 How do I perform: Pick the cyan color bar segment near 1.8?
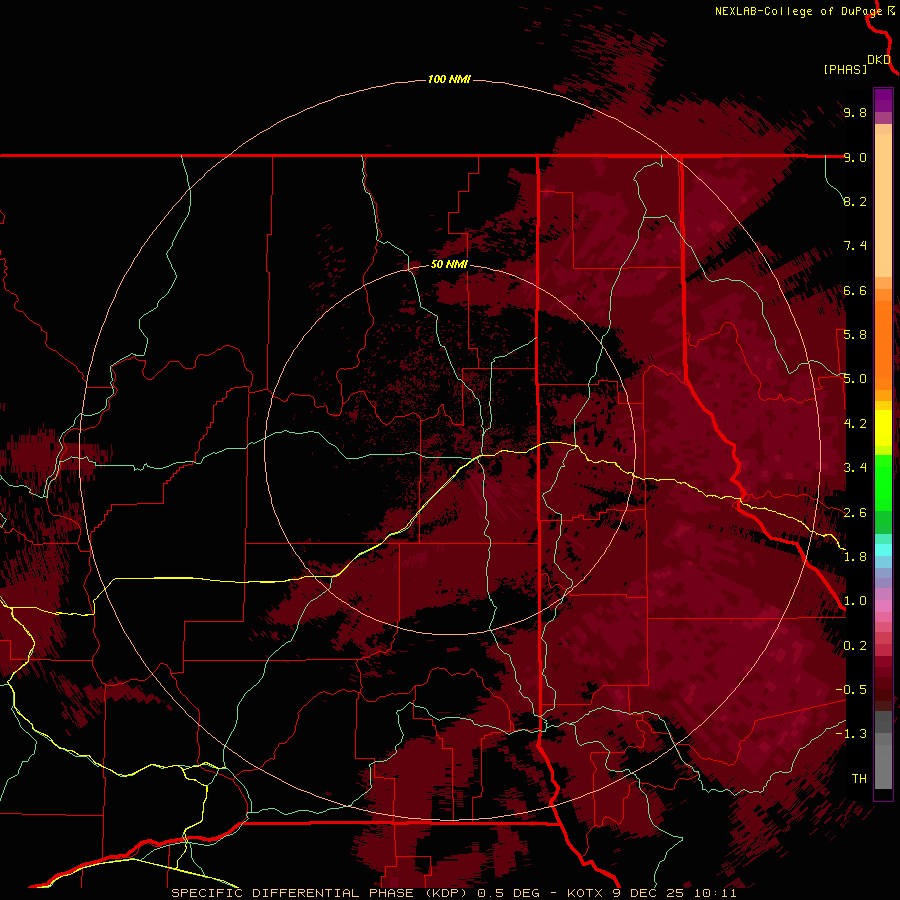(x=883, y=550)
